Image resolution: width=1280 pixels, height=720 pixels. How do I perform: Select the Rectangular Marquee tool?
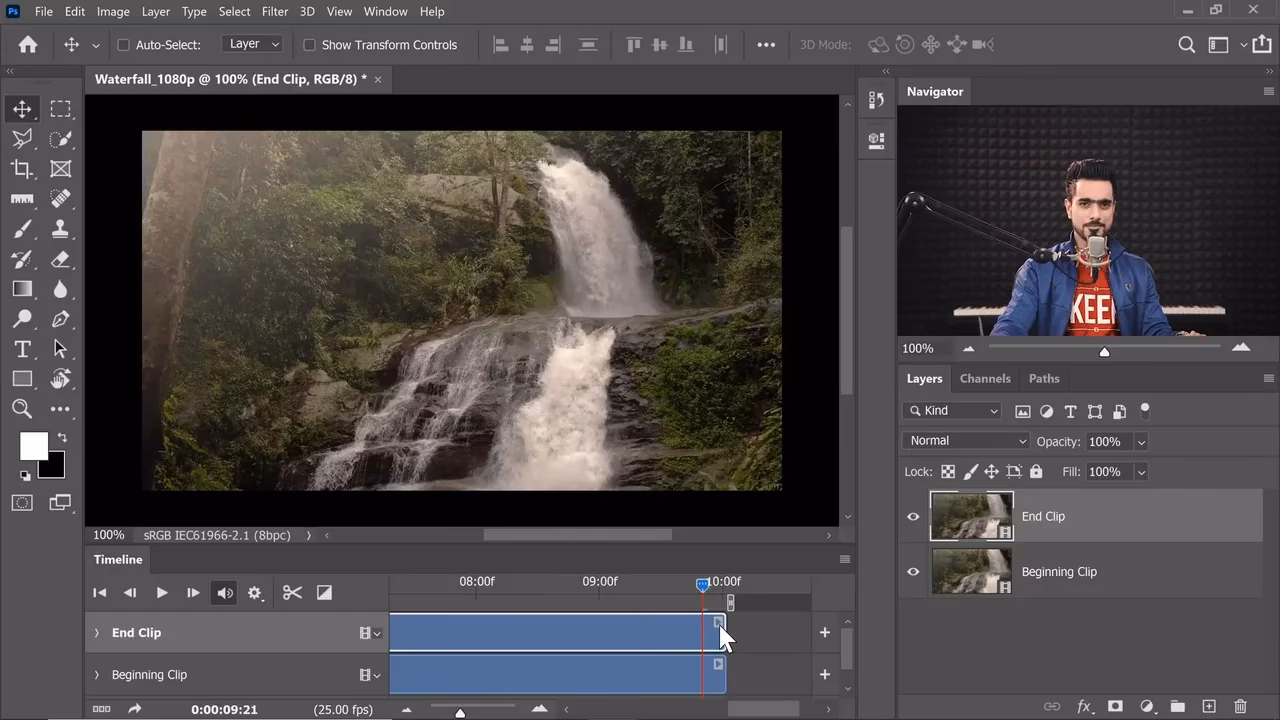(x=61, y=109)
